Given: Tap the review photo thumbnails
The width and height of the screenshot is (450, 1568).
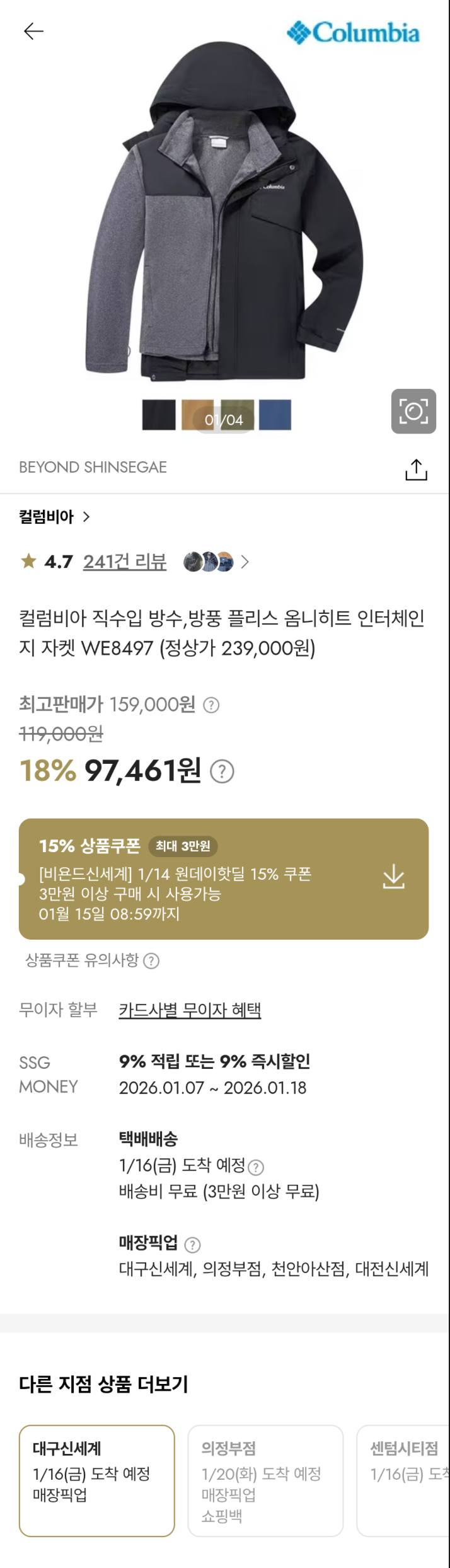Looking at the screenshot, I should tap(209, 562).
